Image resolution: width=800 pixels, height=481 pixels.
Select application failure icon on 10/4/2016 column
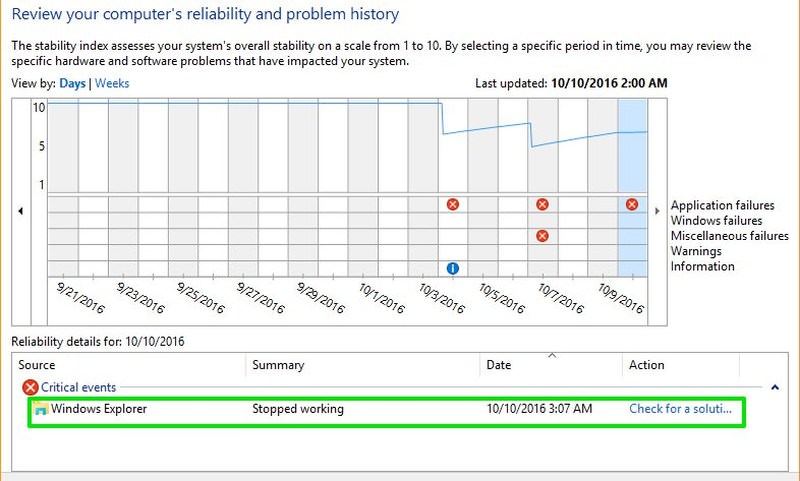pyautogui.click(x=453, y=205)
